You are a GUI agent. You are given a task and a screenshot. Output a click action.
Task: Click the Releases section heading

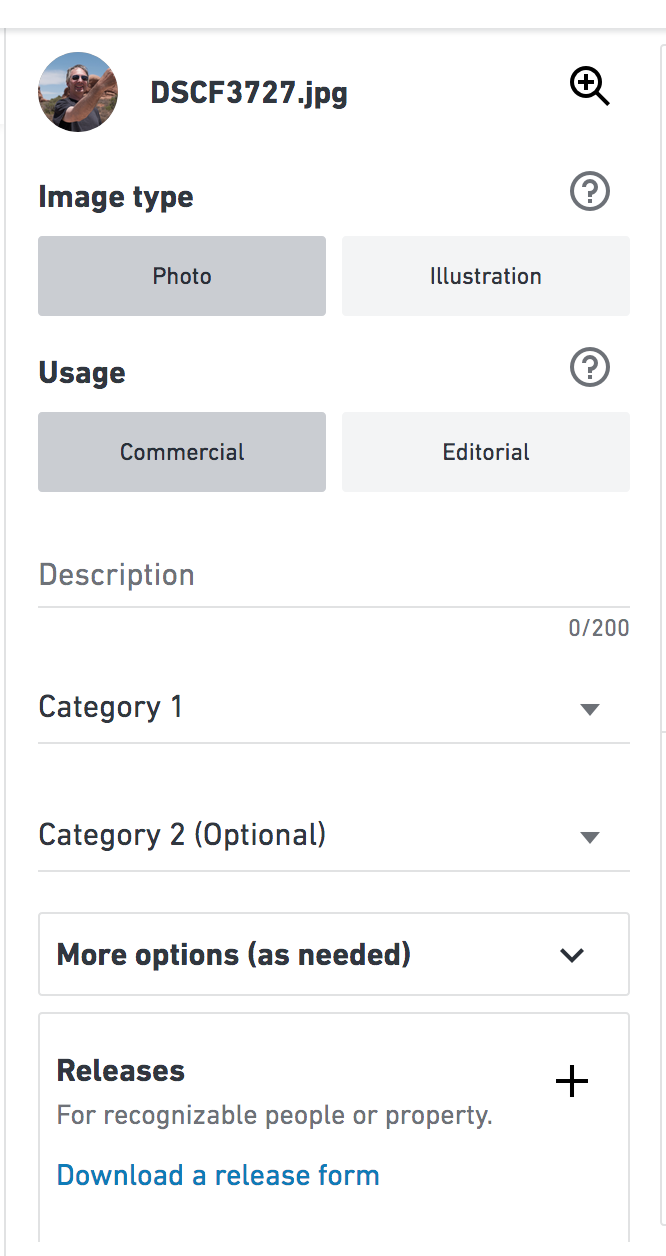[x=121, y=1071]
